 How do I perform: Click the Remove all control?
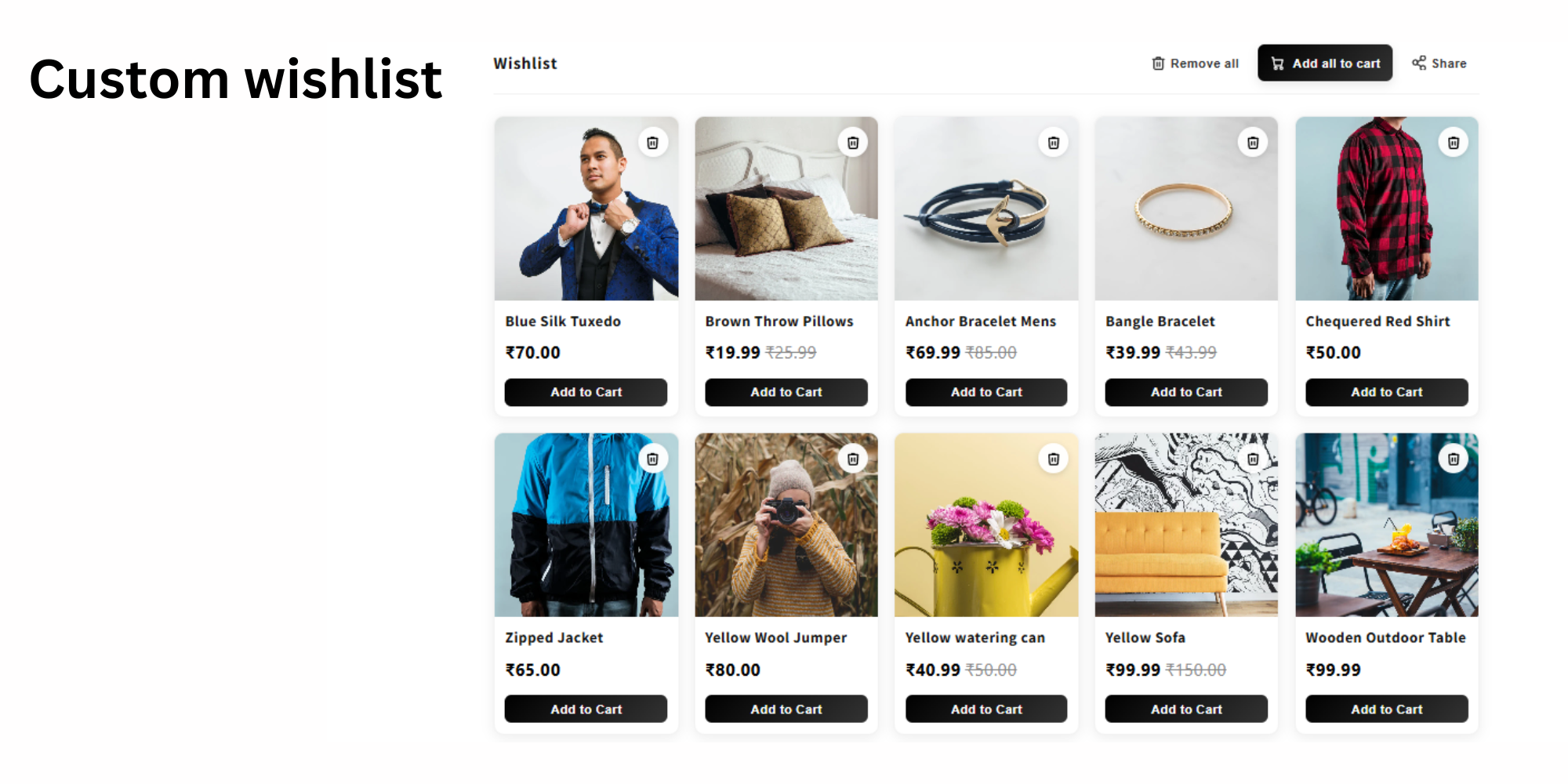pyautogui.click(x=1193, y=63)
